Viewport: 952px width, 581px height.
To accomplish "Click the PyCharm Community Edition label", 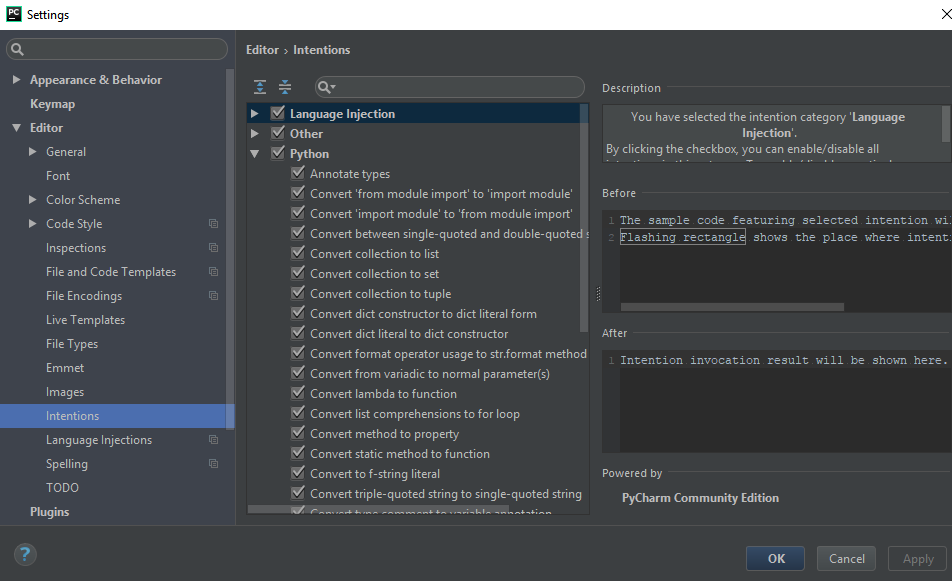I will pos(700,498).
